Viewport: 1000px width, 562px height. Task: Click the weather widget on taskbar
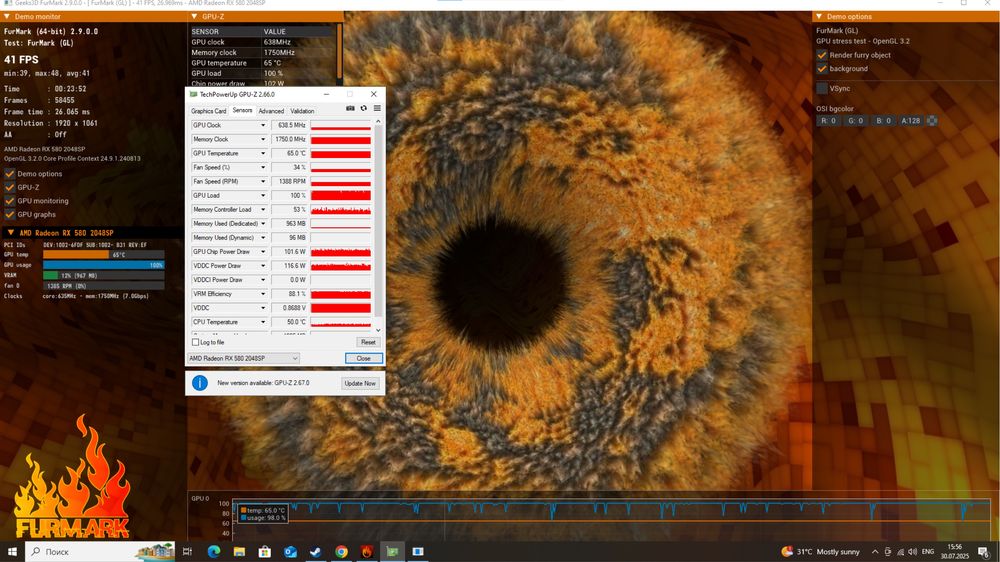(820, 552)
